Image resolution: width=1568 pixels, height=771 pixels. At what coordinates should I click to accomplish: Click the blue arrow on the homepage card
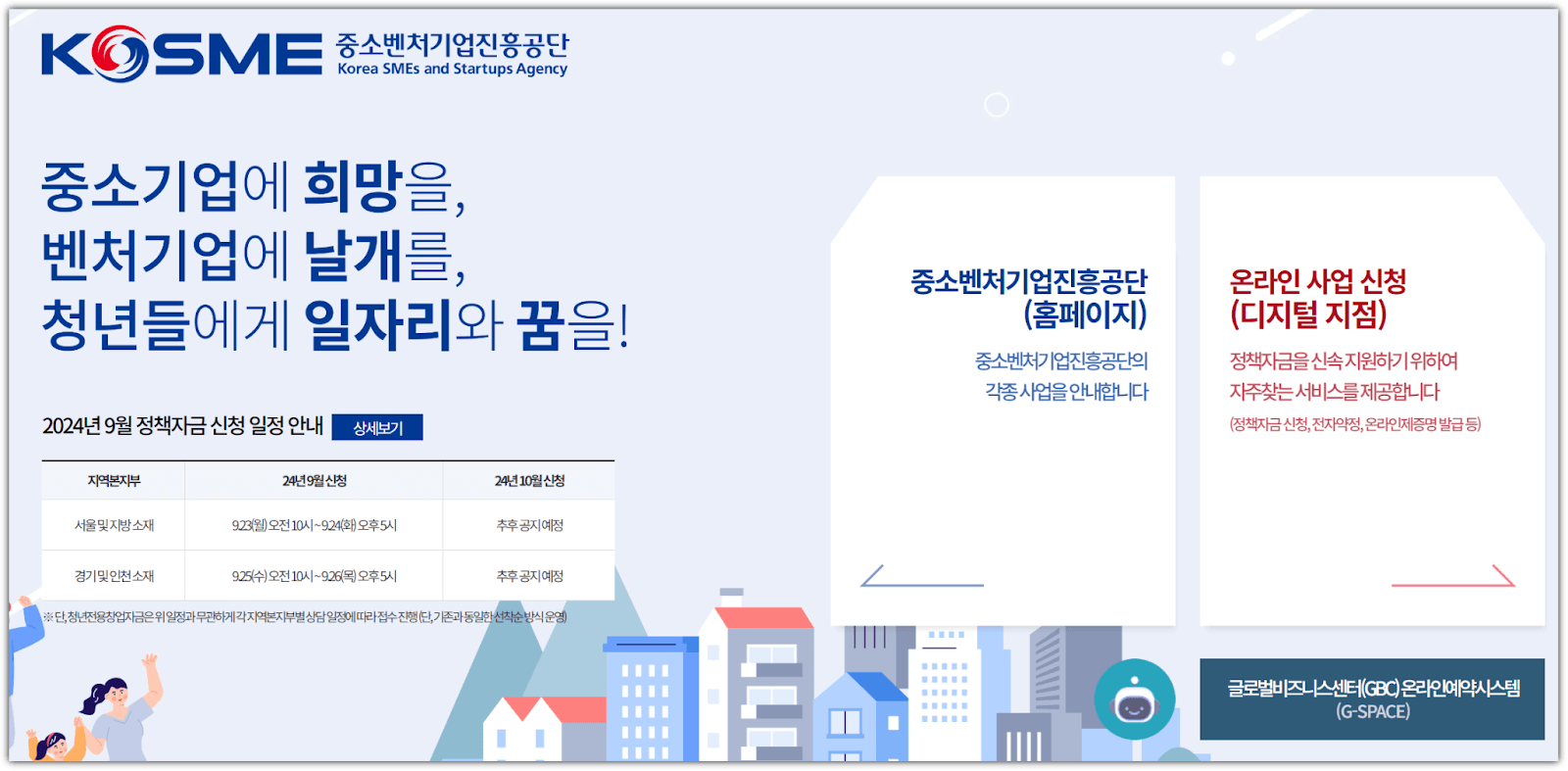coord(921,576)
